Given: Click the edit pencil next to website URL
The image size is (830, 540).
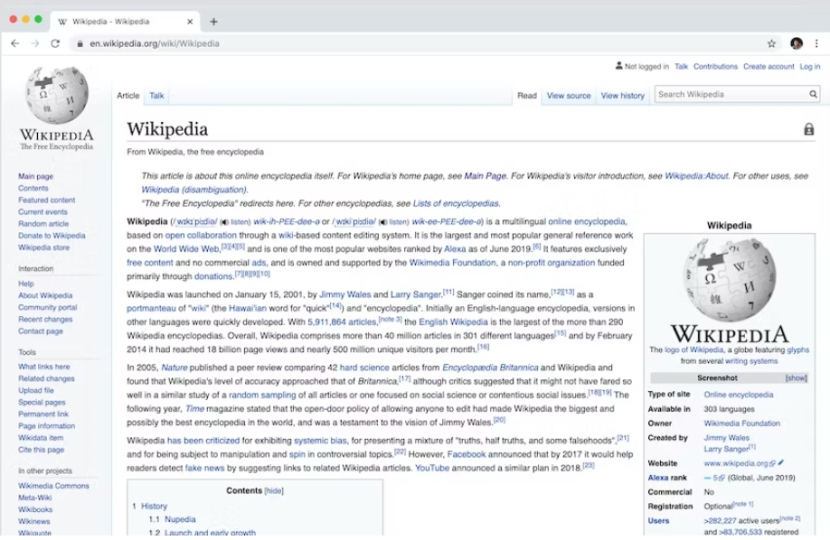Looking at the screenshot, I should click(x=781, y=463).
